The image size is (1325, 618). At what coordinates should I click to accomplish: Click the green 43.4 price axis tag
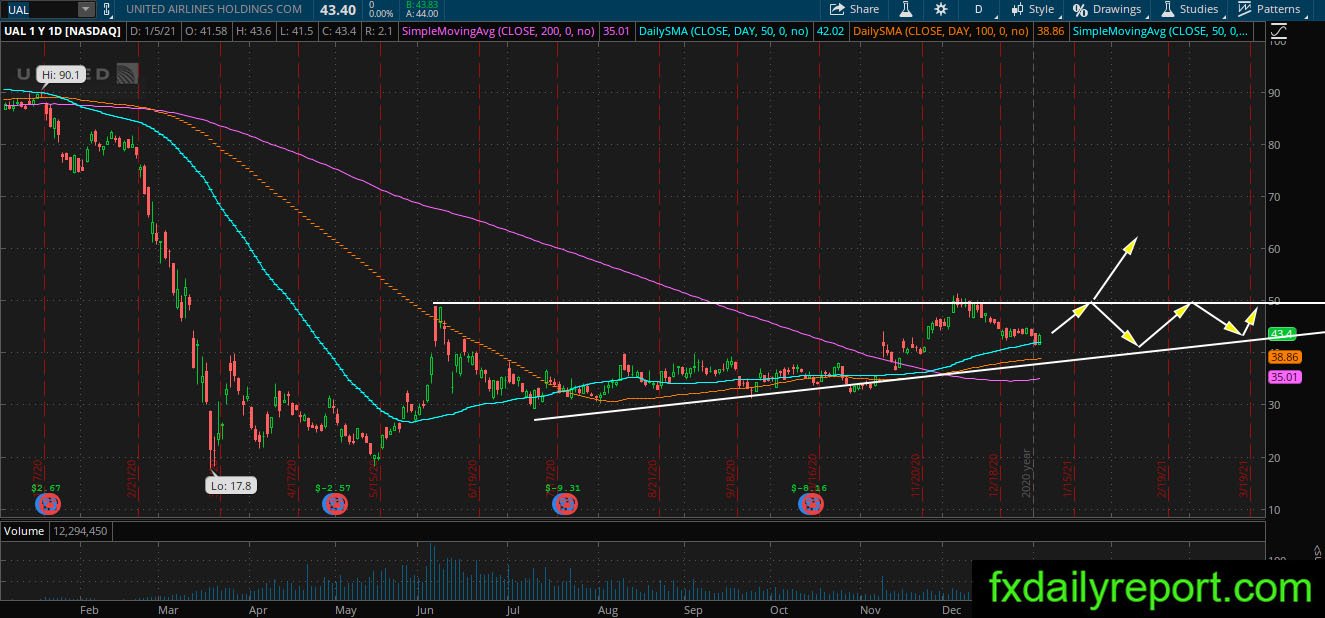[1281, 333]
